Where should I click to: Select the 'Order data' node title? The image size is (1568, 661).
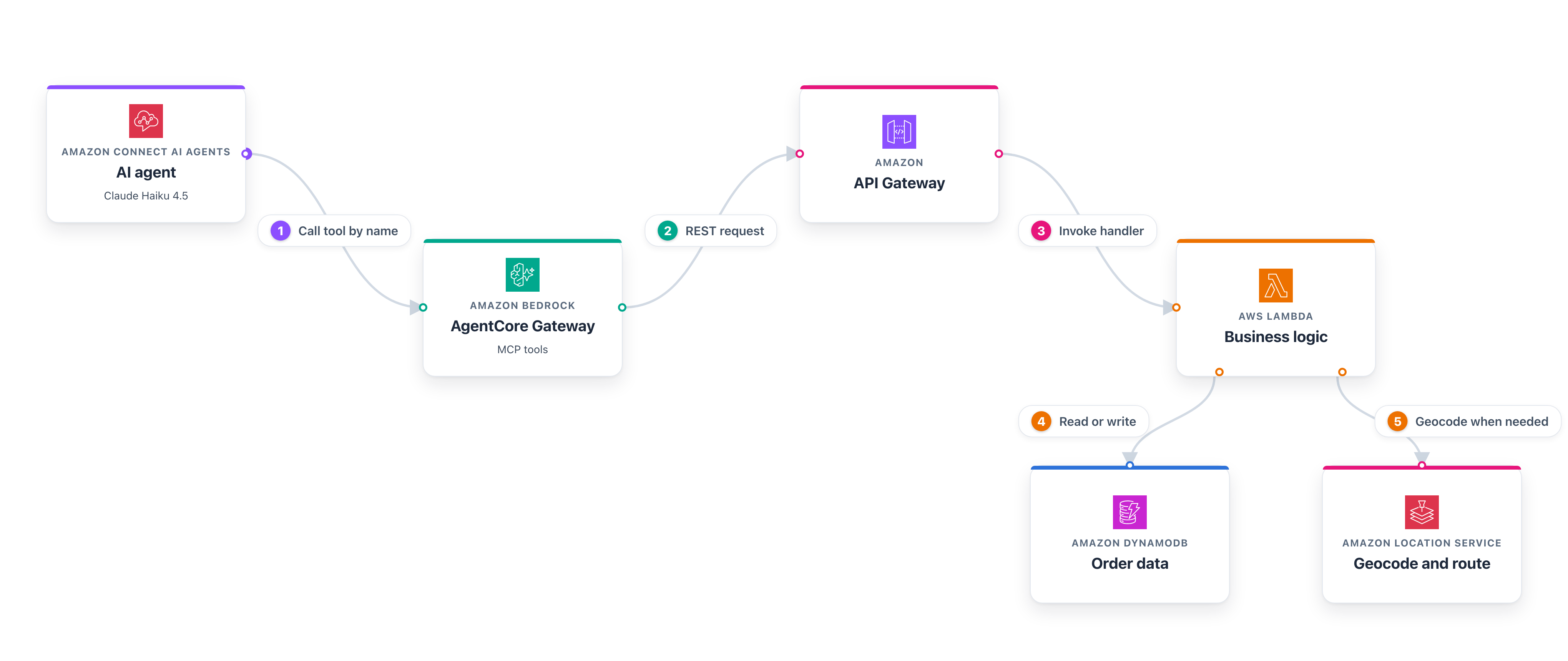click(x=1130, y=564)
